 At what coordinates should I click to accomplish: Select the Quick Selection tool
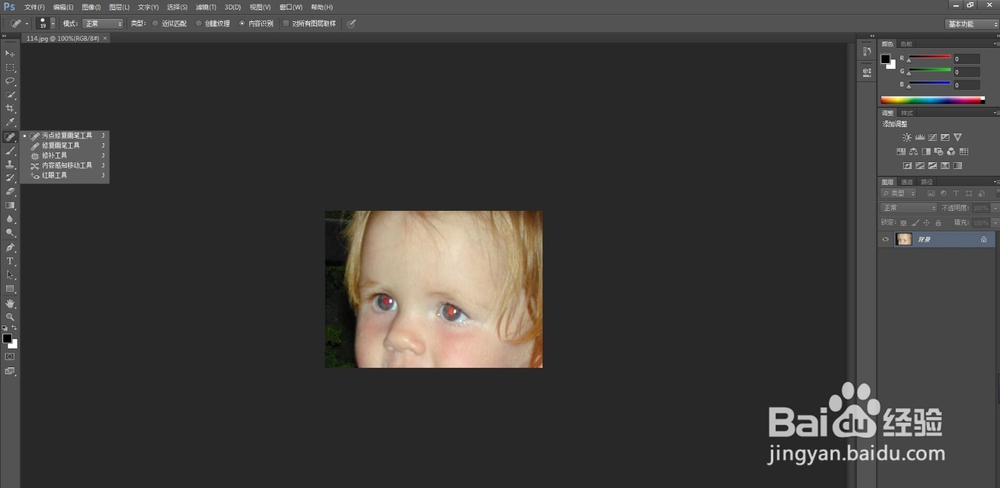click(10, 95)
